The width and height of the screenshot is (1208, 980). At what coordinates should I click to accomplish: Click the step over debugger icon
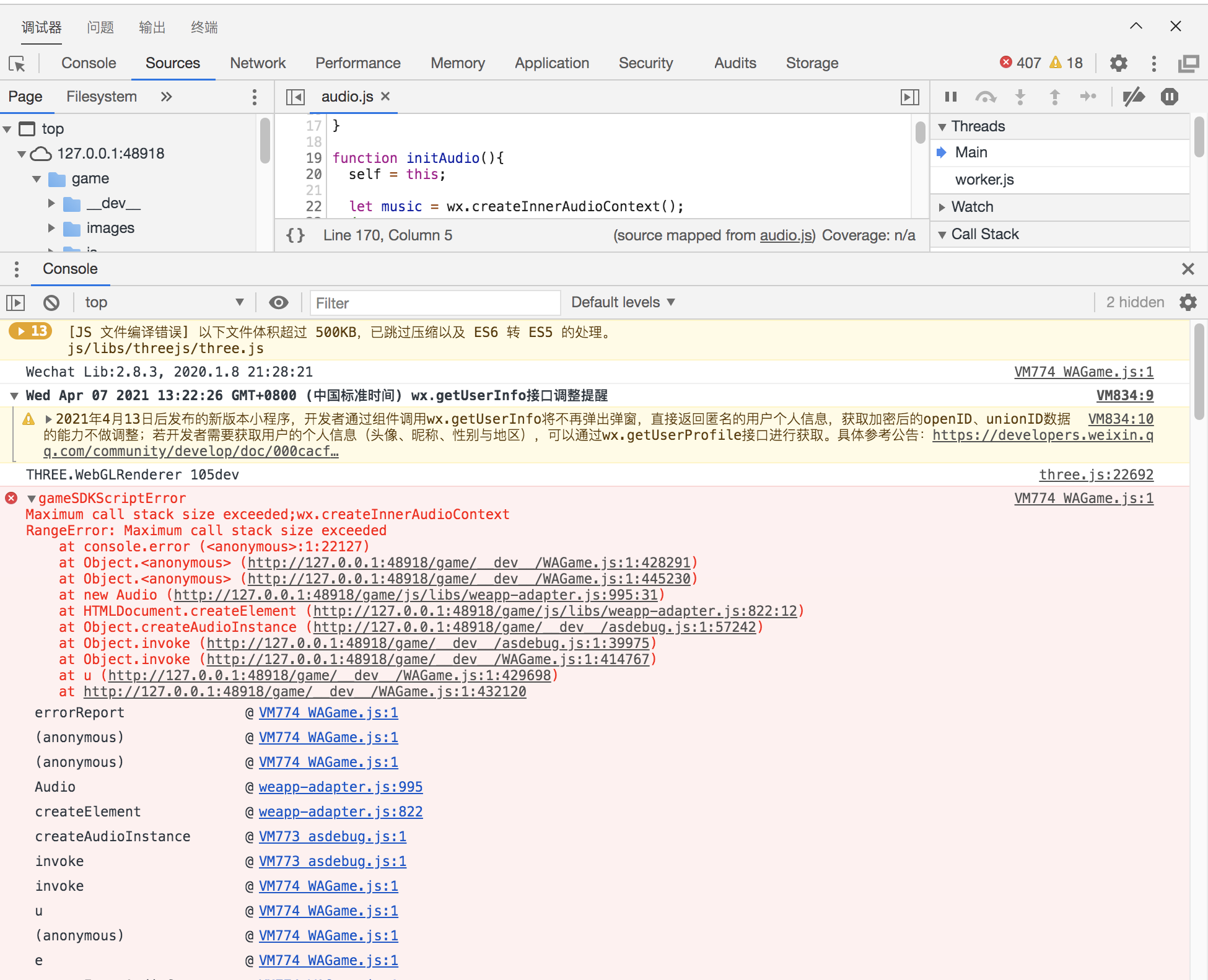click(985, 97)
